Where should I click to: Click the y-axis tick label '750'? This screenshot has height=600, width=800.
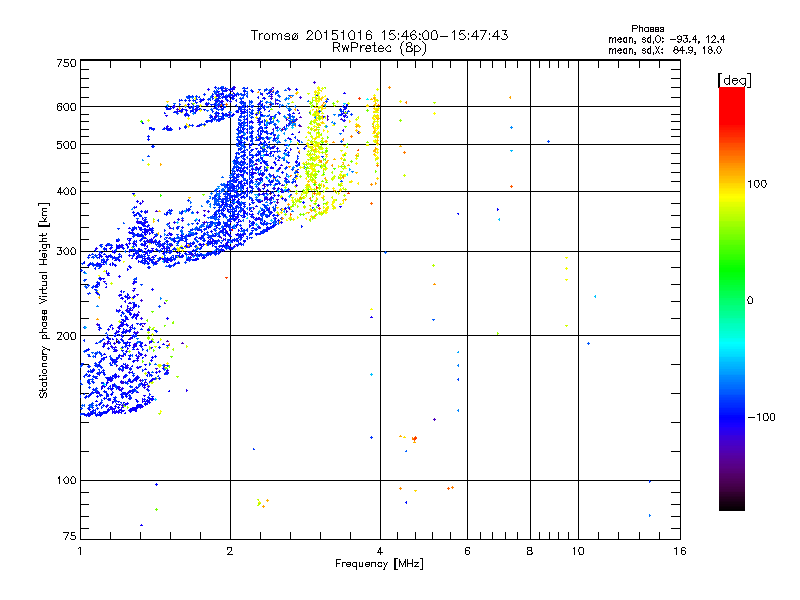(66, 63)
